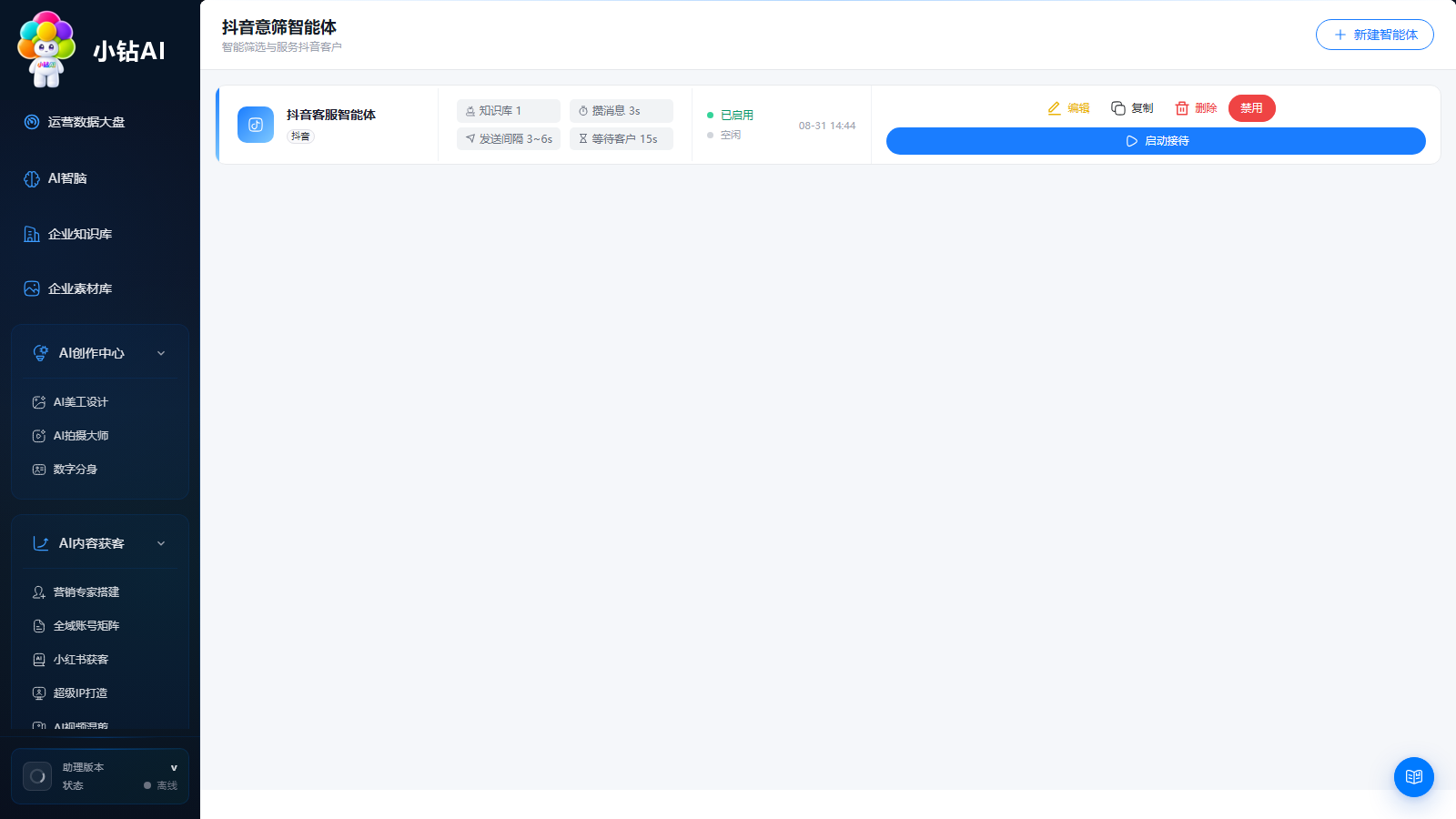Click the 08-31 14:44 timestamp
The image size is (1456, 819).
(x=827, y=126)
